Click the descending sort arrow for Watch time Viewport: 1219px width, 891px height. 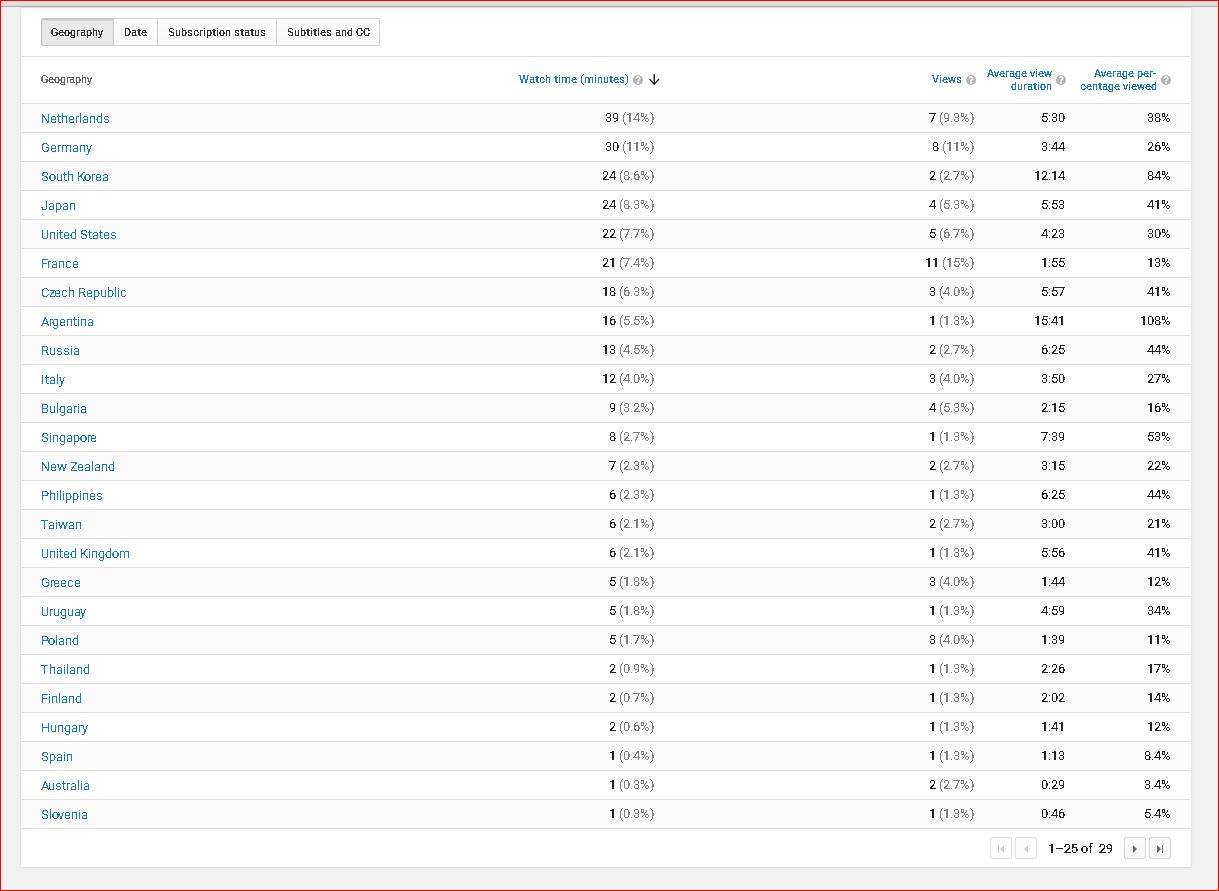point(654,80)
